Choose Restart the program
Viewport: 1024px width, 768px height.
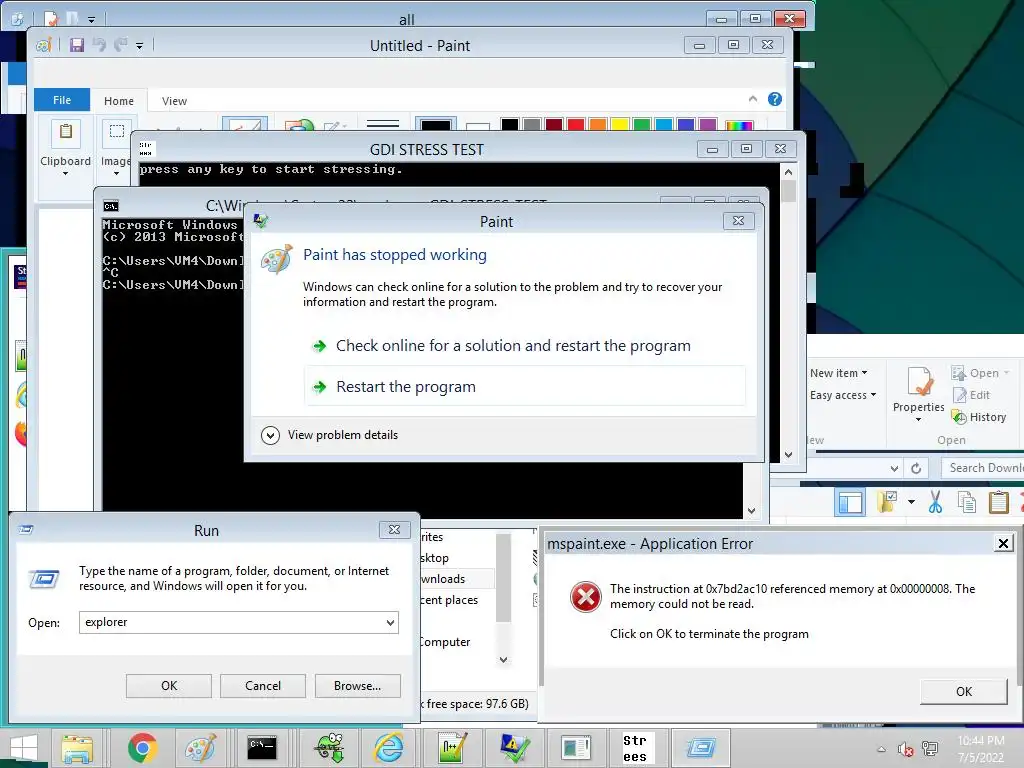click(x=525, y=387)
